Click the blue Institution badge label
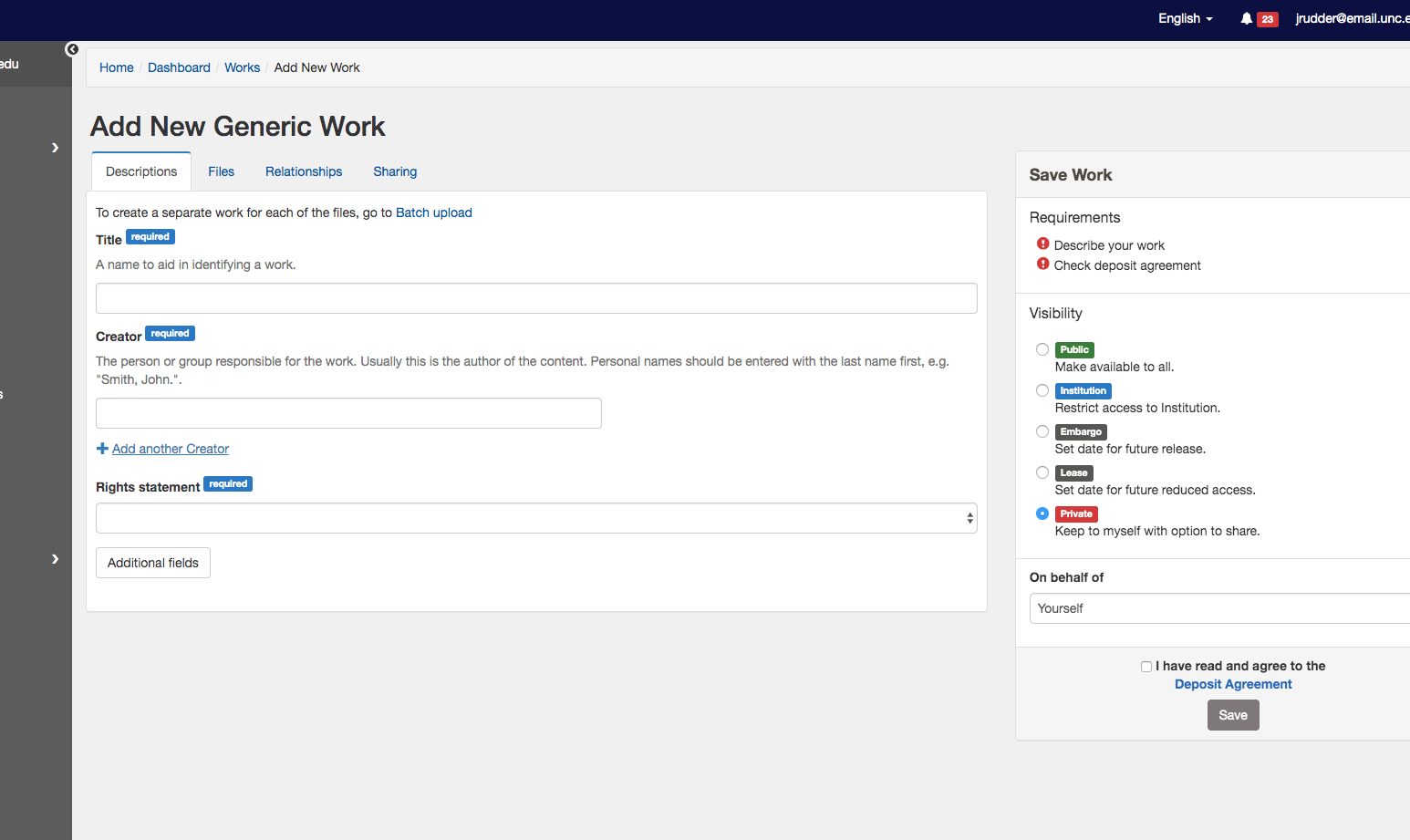This screenshot has height=840, width=1410. point(1083,391)
